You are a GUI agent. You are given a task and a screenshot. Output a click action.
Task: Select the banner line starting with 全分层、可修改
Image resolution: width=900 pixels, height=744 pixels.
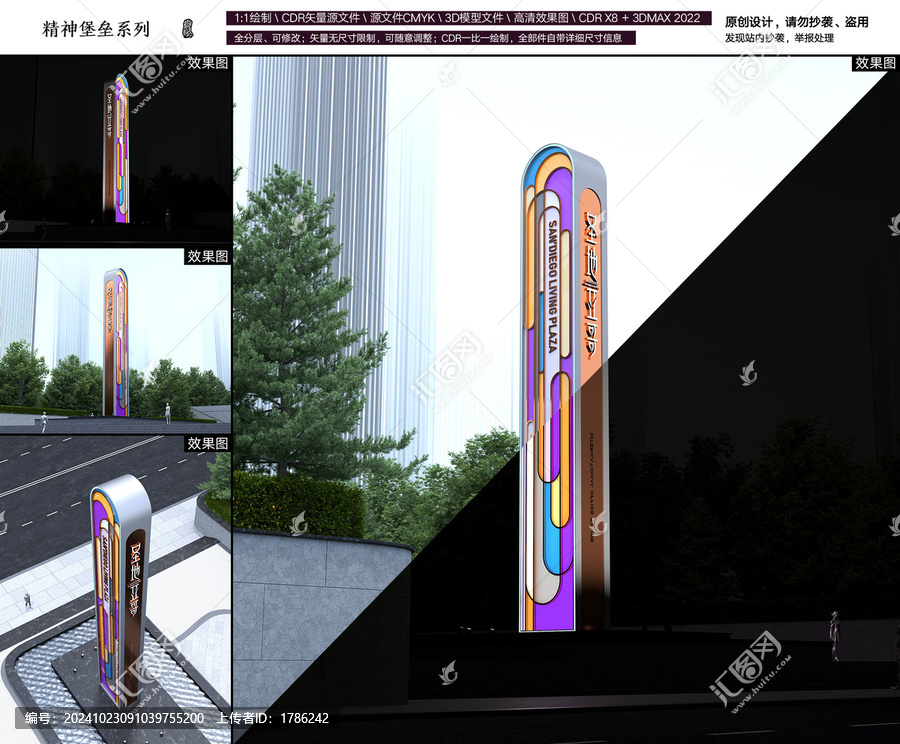431,38
